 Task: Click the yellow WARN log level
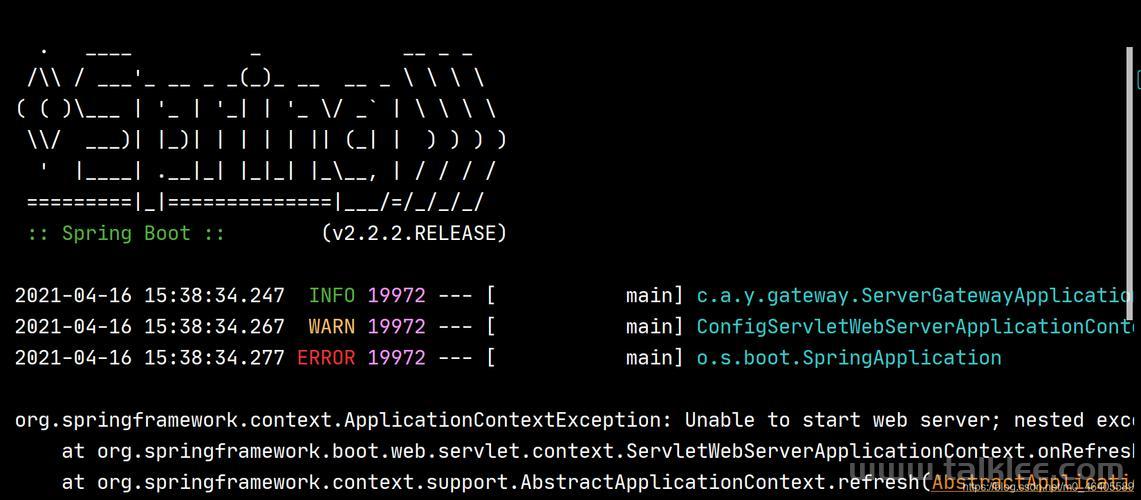[332, 327]
